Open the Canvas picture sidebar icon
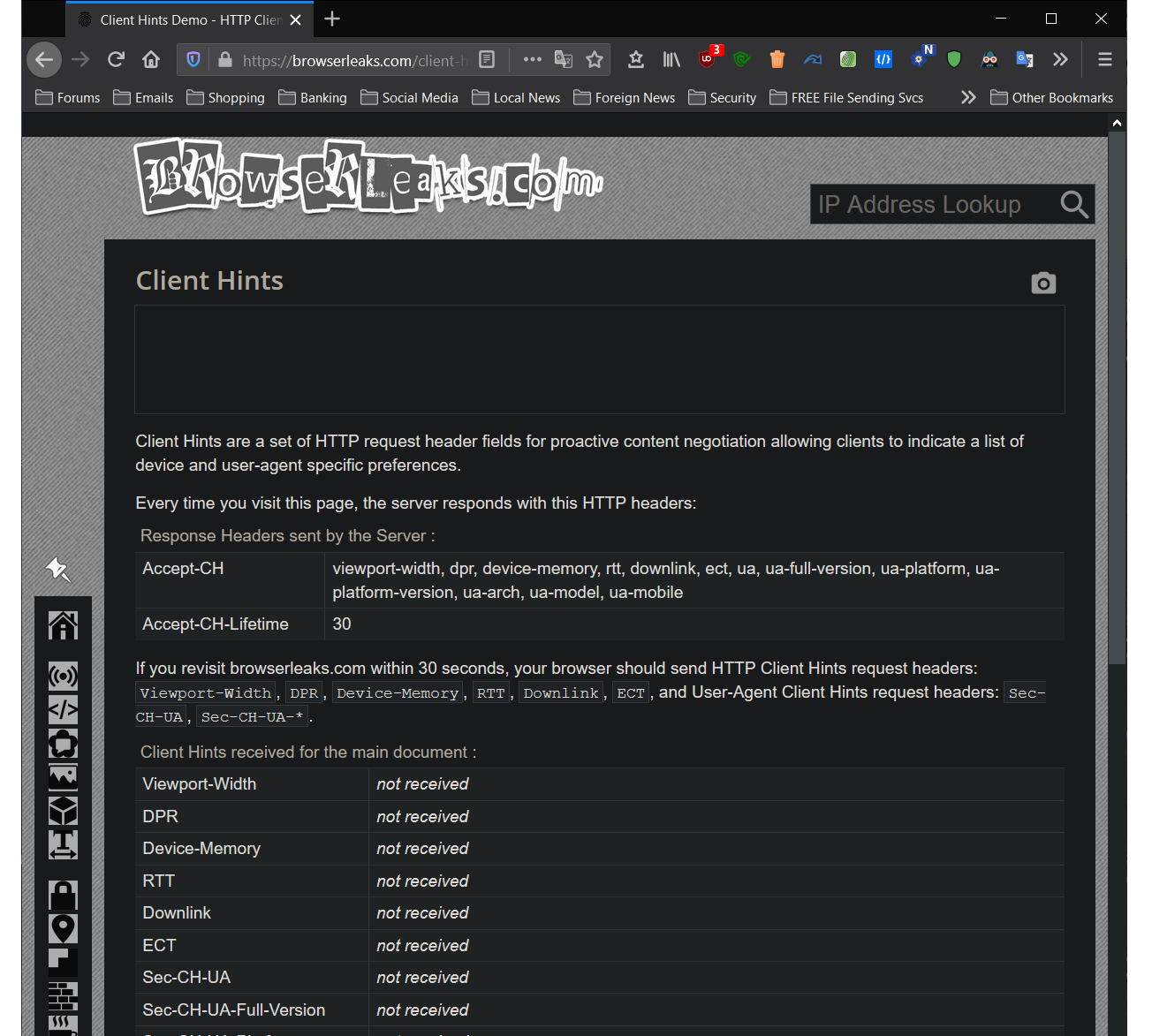 tap(63, 777)
